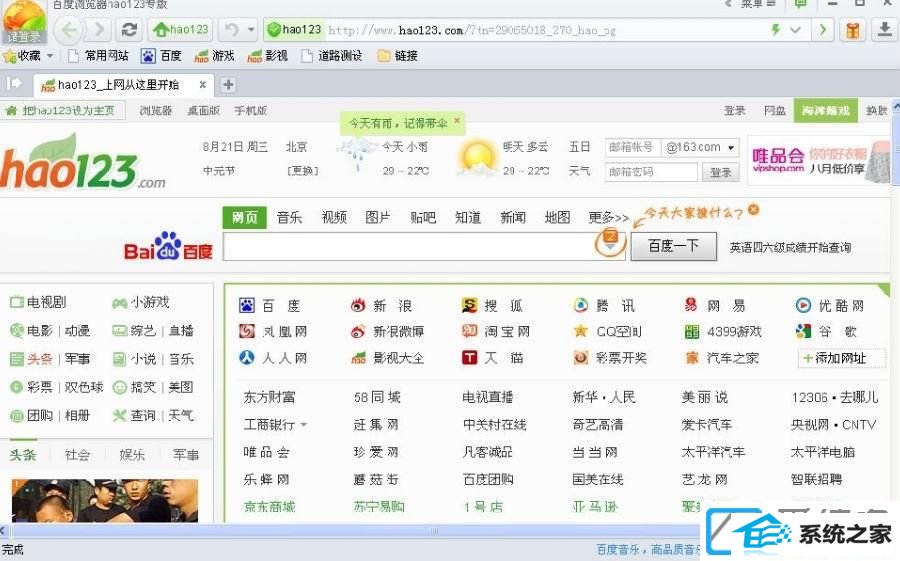
Task: Switch to the 社会 news tab
Action: [x=77, y=455]
